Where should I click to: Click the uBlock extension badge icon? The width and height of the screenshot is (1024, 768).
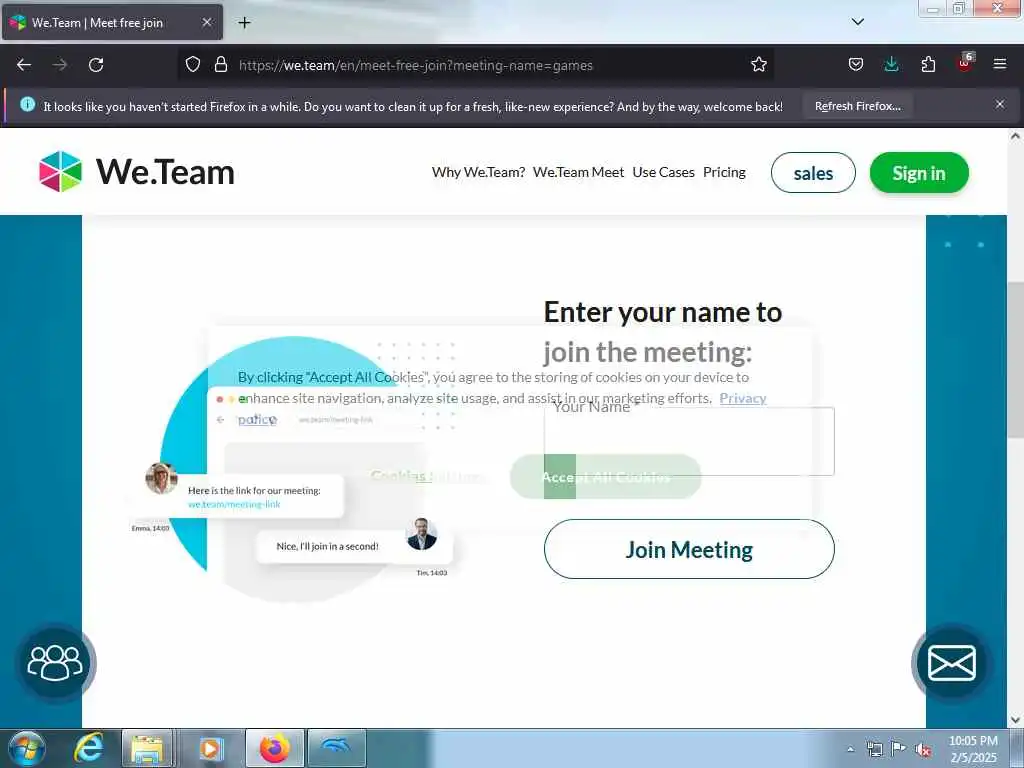click(965, 63)
